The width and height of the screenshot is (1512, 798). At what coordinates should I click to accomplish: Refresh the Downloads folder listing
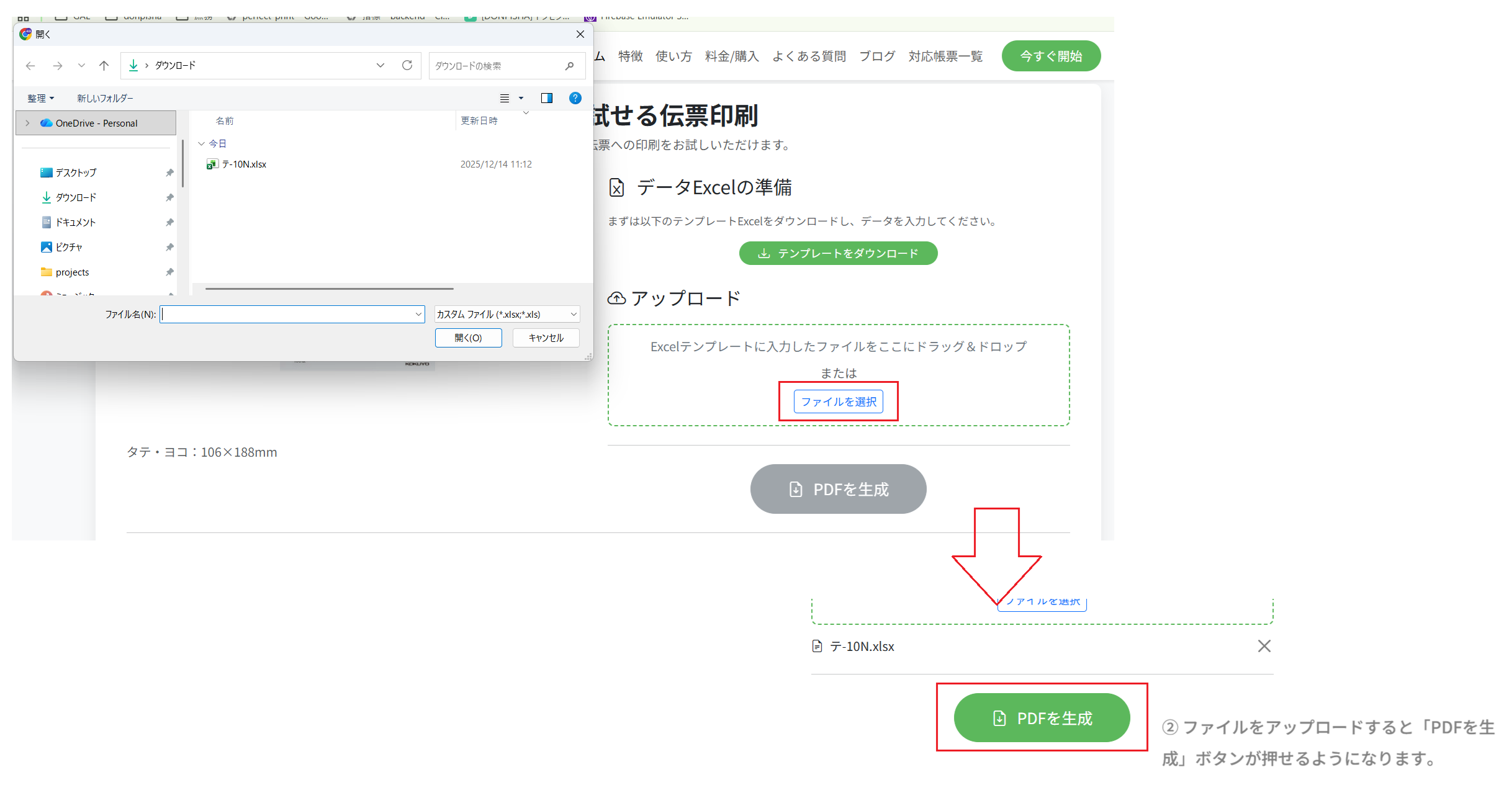click(407, 65)
